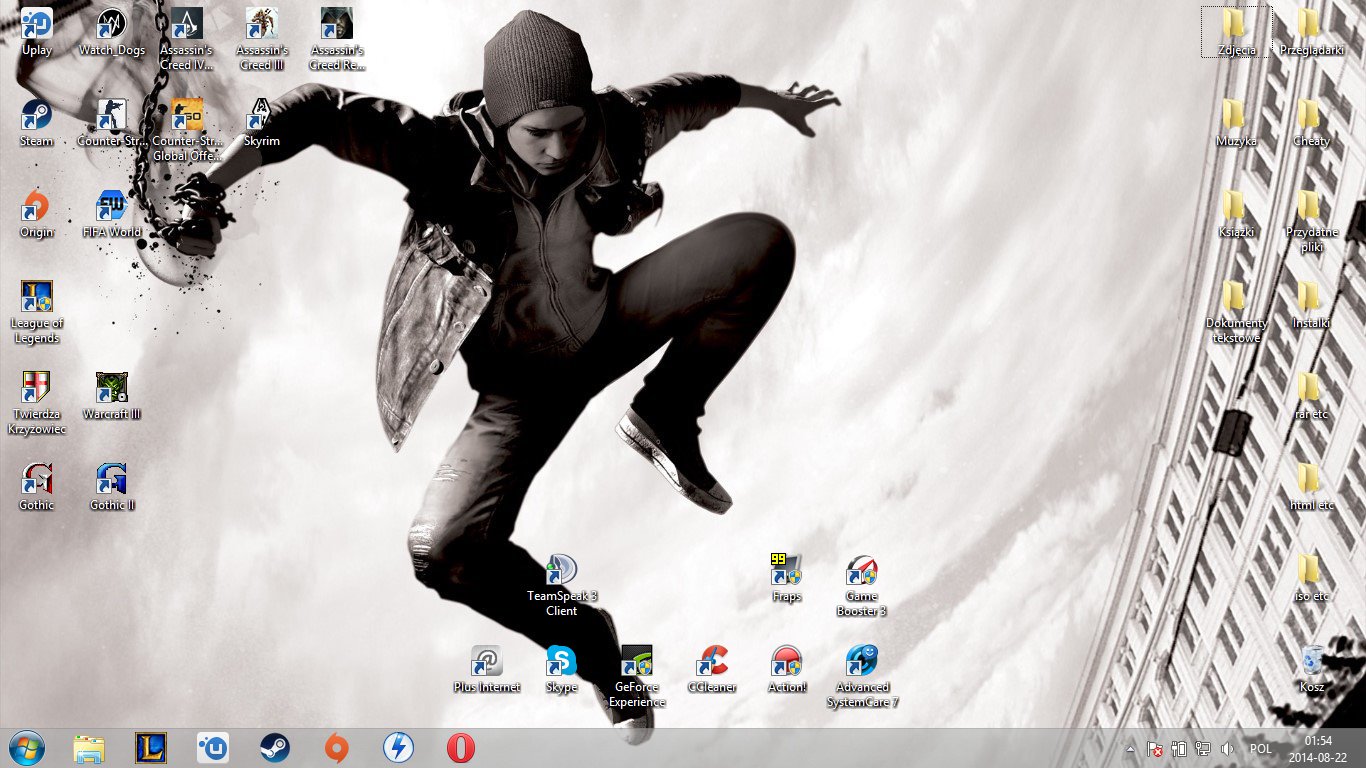Launch Opera from the taskbar
1366x768 pixels.
460,748
